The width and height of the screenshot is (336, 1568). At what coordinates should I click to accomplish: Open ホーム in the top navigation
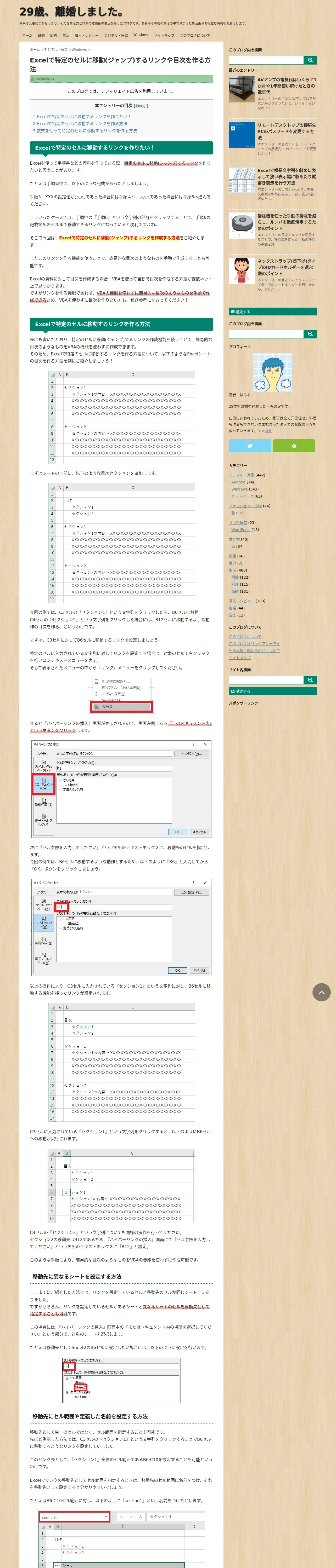tap(27, 35)
